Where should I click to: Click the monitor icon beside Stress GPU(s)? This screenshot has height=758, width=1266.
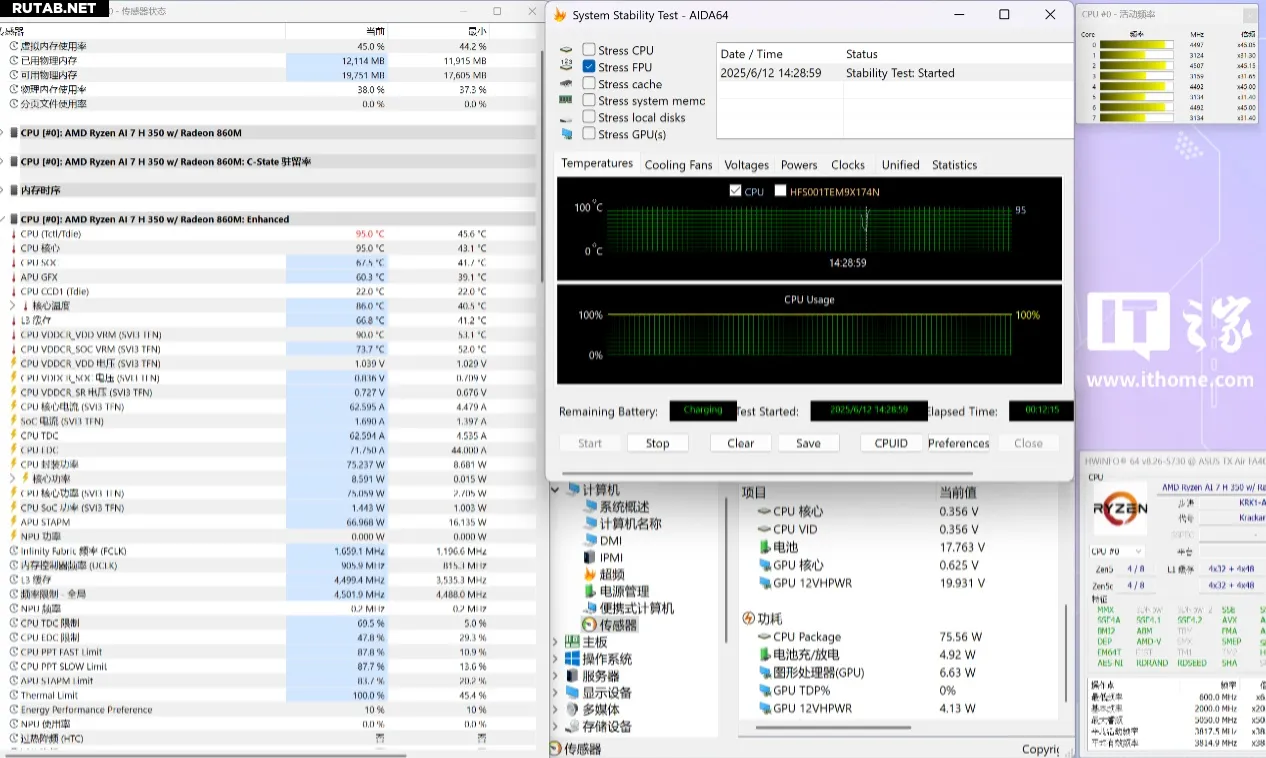[x=566, y=134]
